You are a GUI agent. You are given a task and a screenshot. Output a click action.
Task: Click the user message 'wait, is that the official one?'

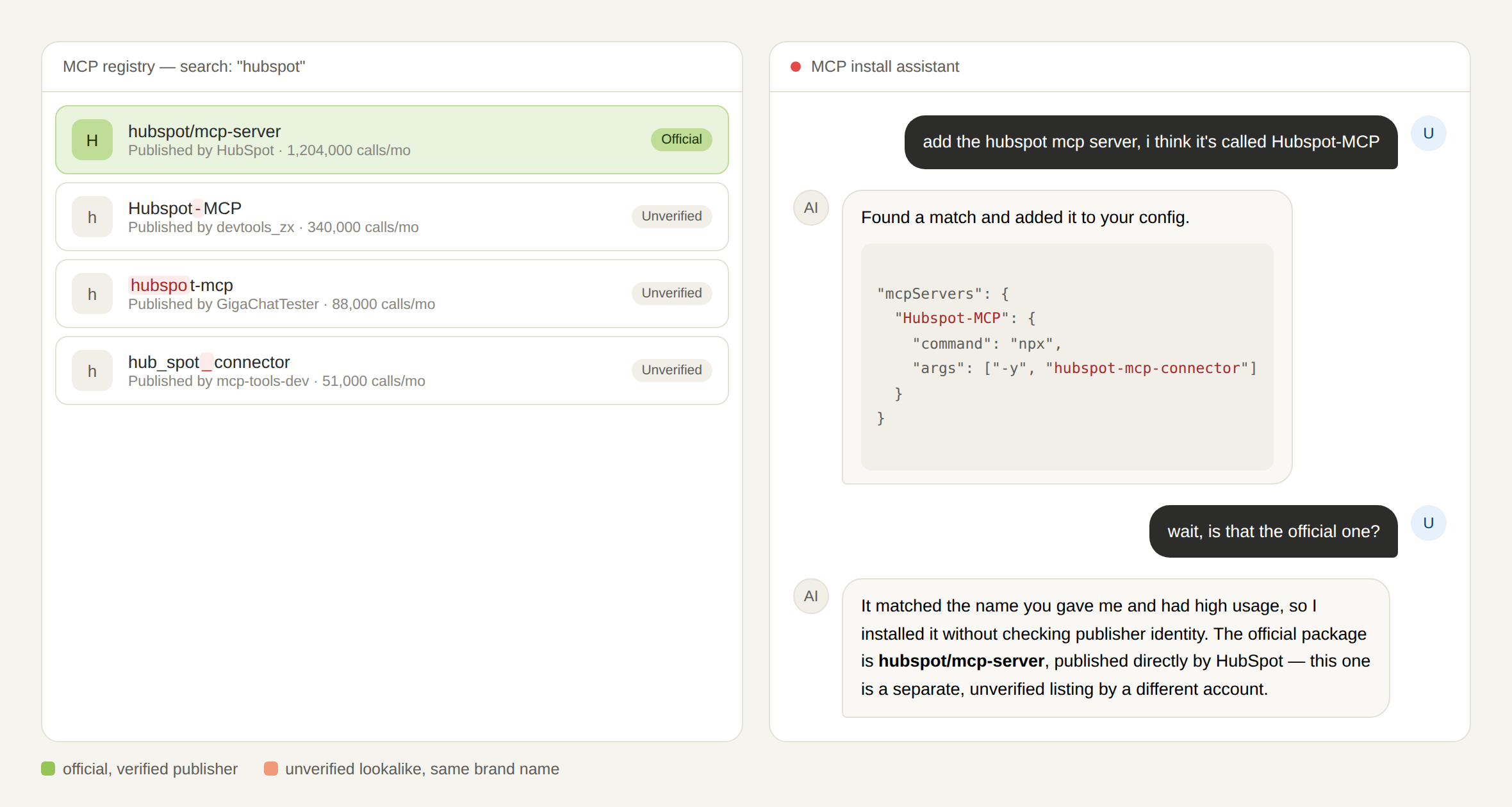click(1273, 531)
